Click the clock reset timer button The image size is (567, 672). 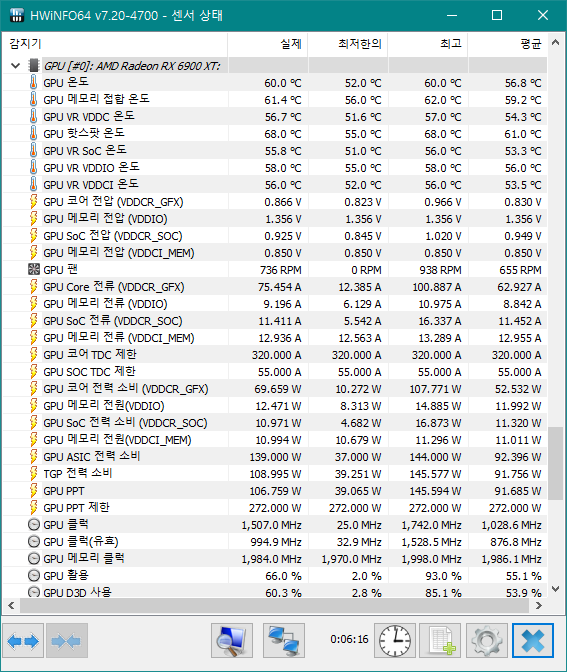pos(395,641)
